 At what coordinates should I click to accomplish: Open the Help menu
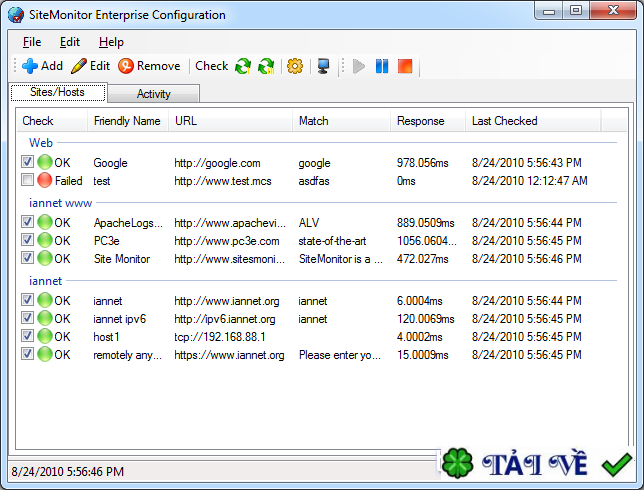click(111, 42)
